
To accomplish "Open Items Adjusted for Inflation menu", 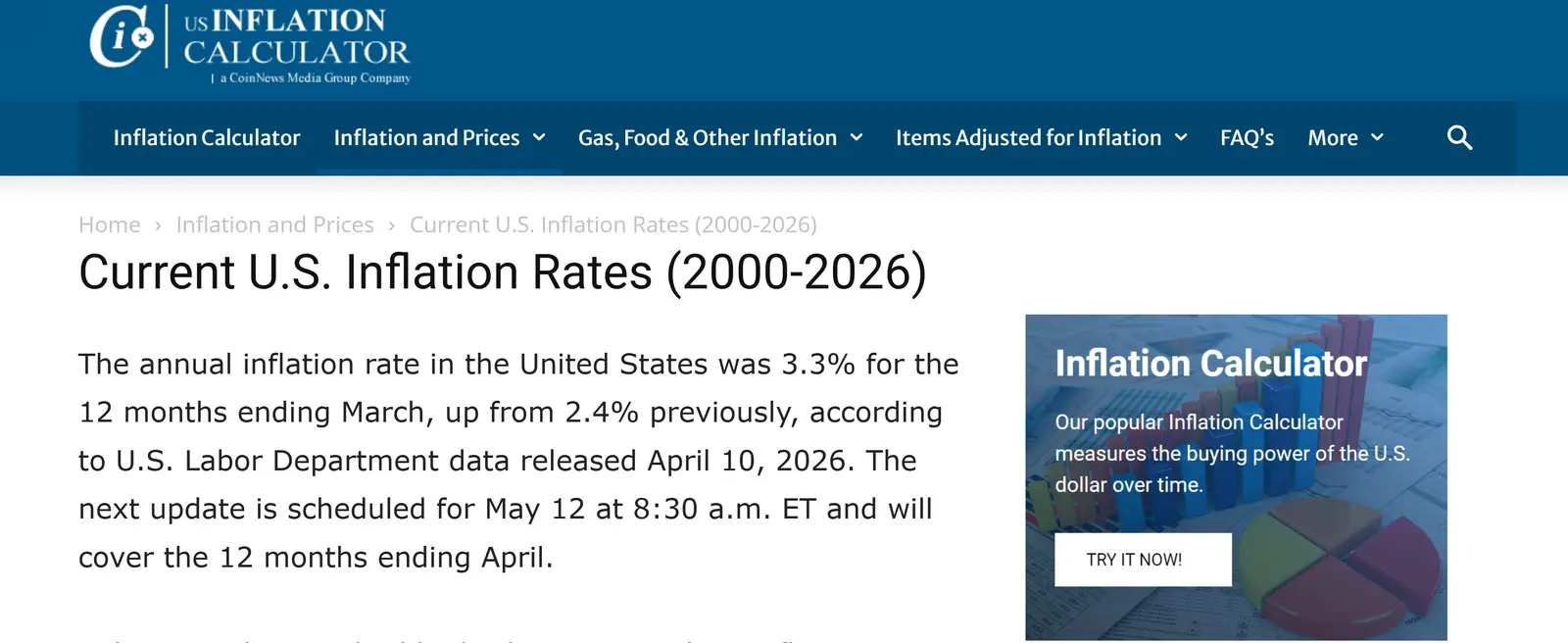I will tap(1028, 138).
